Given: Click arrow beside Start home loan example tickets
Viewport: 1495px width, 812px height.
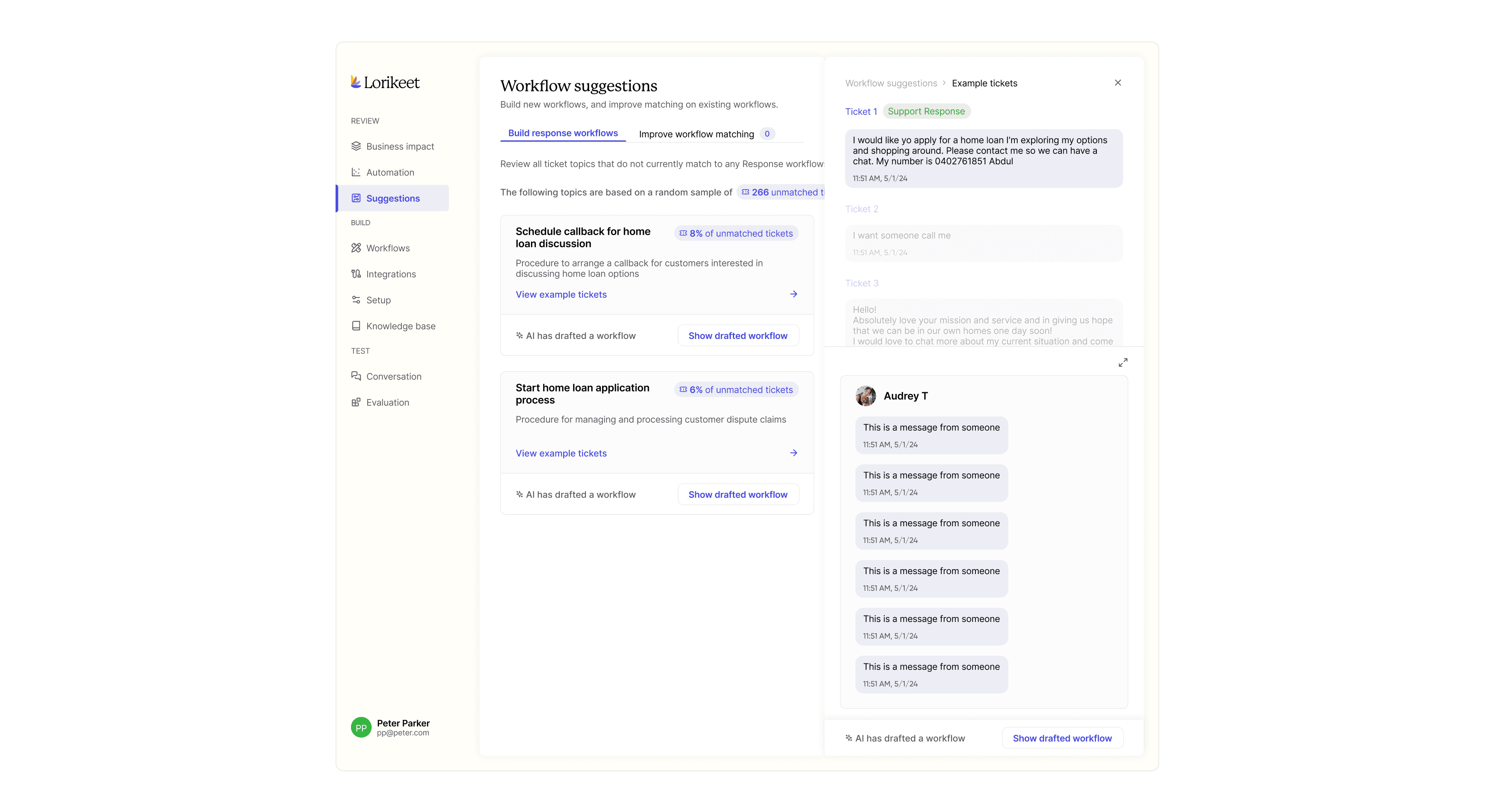Looking at the screenshot, I should (x=793, y=453).
